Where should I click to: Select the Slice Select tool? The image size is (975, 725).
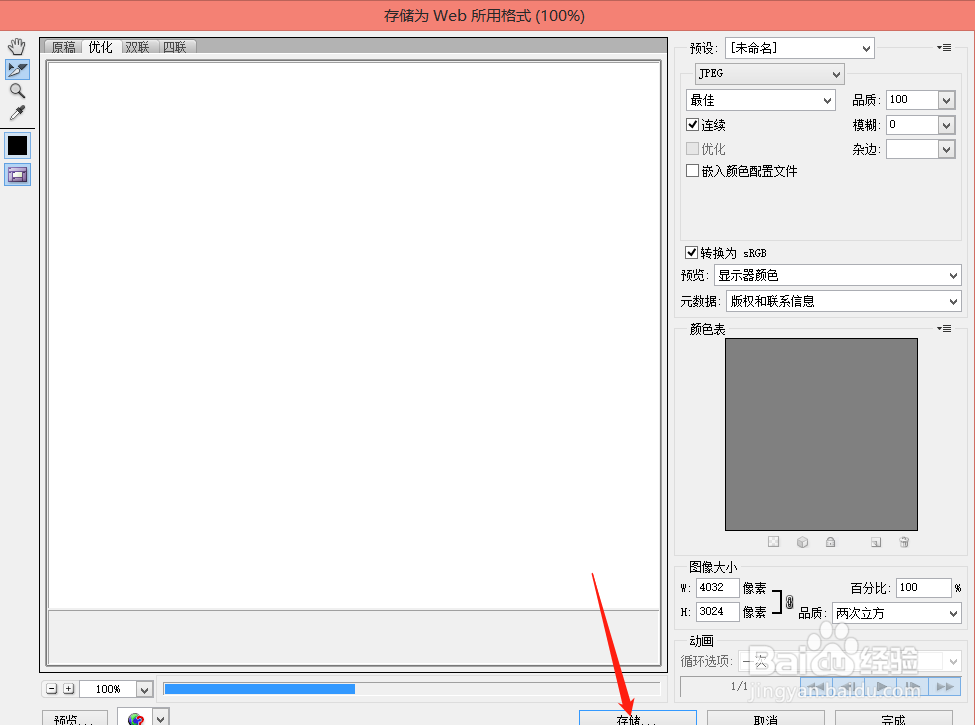(x=17, y=69)
